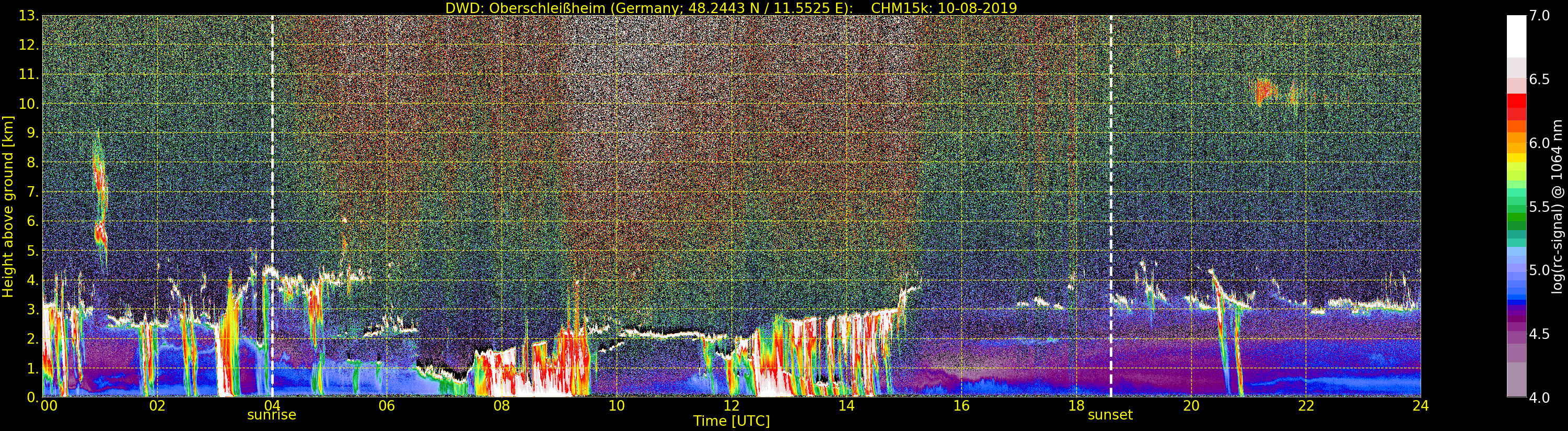1568x431 pixels.
Task: Click time axis tick label '12'
Action: 731,405
